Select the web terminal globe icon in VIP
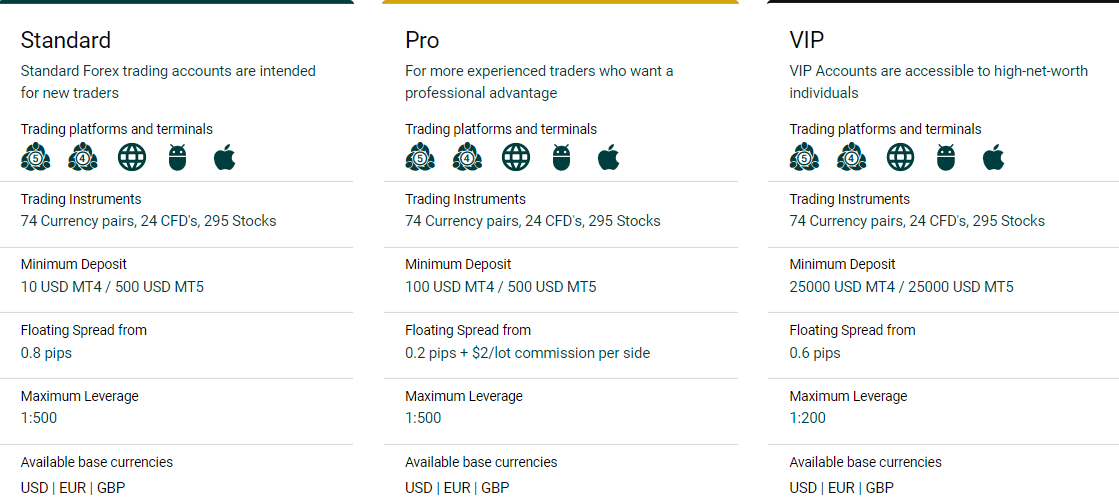 click(901, 156)
